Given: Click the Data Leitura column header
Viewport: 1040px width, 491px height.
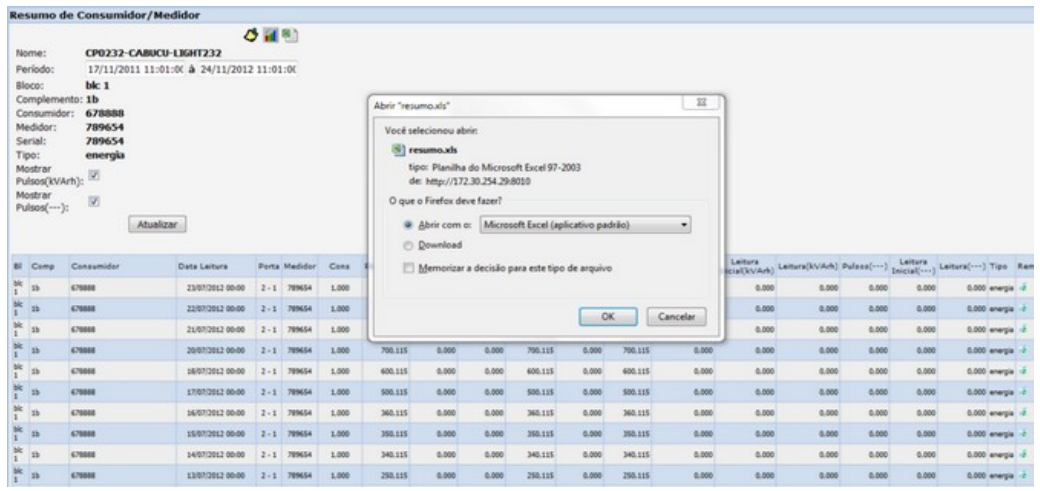Looking at the screenshot, I should [x=203, y=265].
